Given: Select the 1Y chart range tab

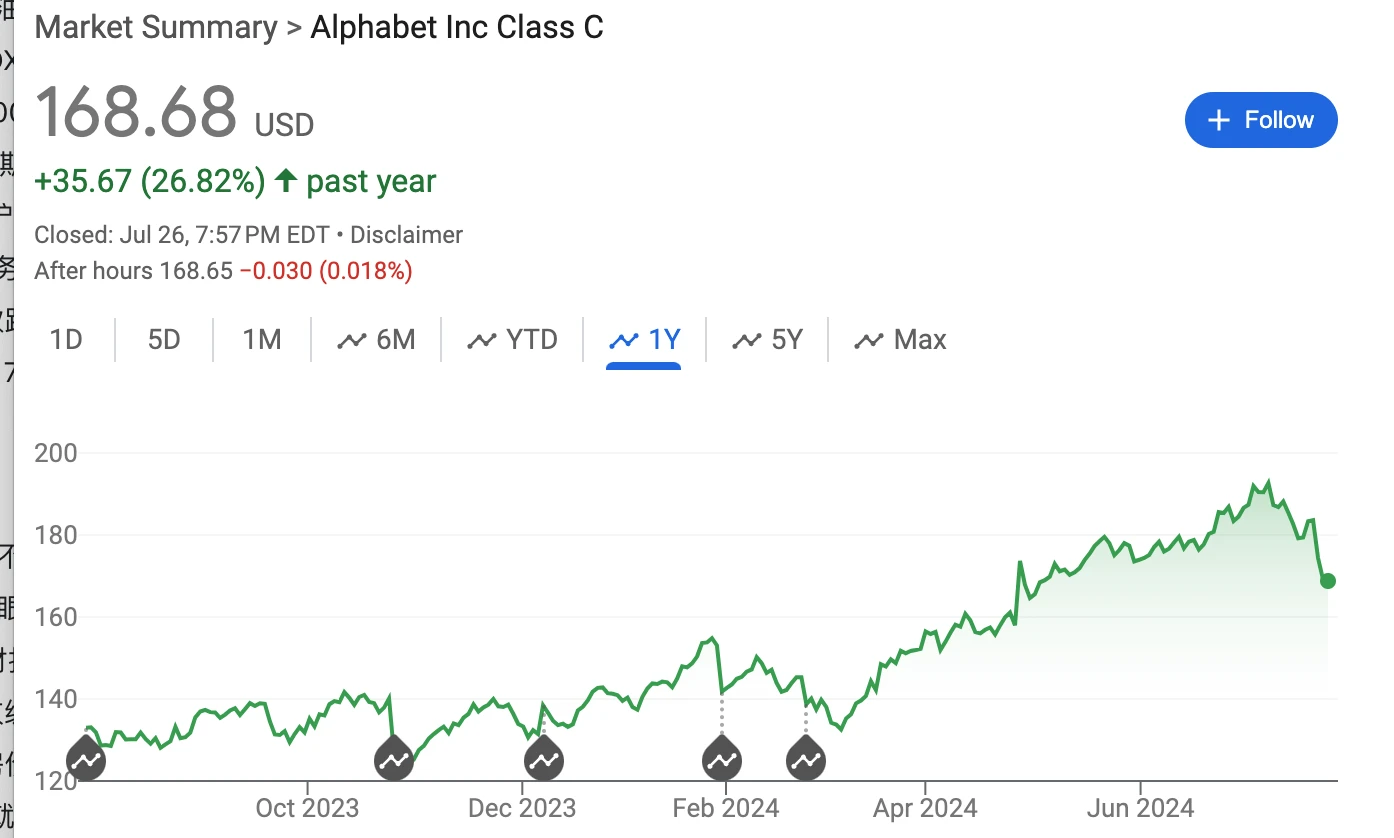Looking at the screenshot, I should (x=645, y=340).
